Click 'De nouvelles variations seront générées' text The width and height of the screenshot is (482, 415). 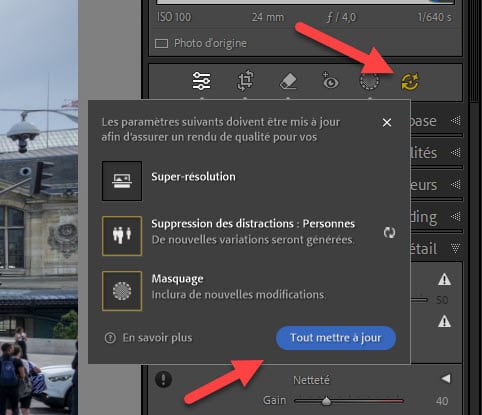click(x=252, y=240)
